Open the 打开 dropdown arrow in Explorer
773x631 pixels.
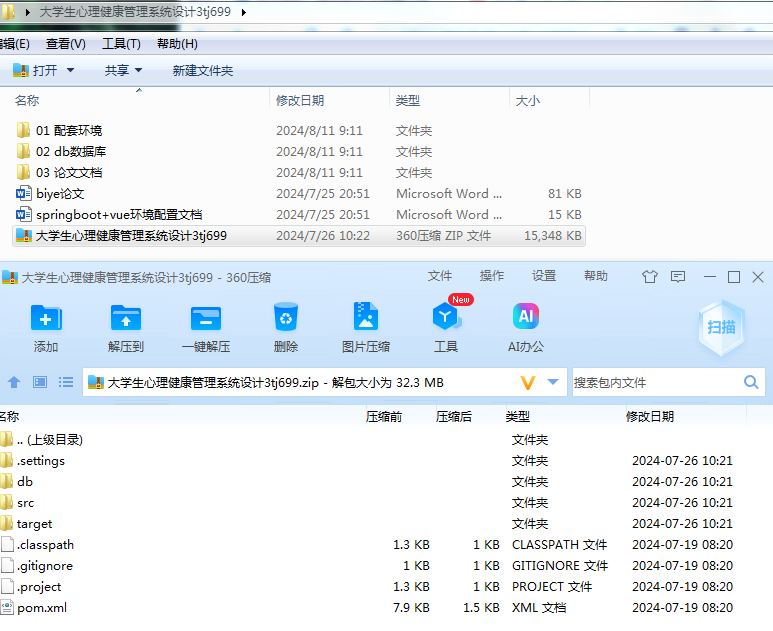point(70,70)
